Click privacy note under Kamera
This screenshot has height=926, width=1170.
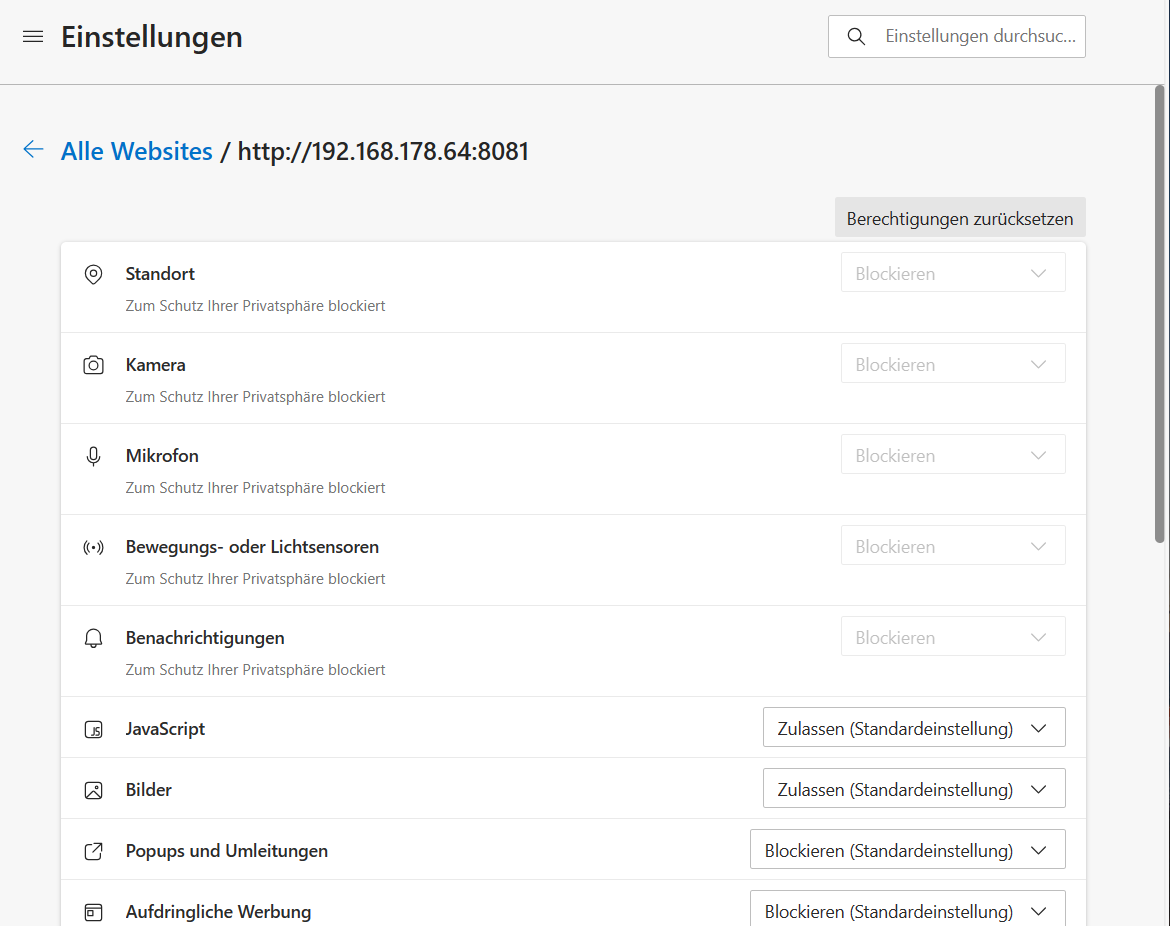(x=255, y=397)
